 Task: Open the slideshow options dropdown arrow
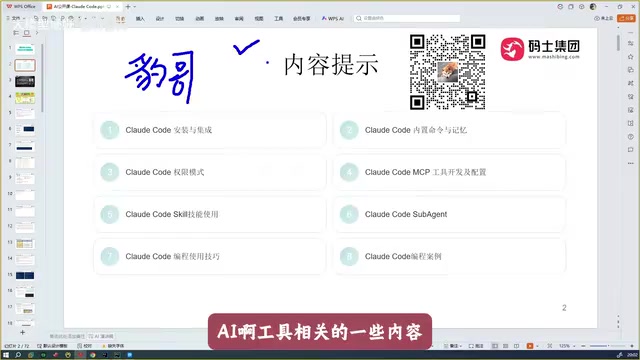pyautogui.click(x=537, y=346)
